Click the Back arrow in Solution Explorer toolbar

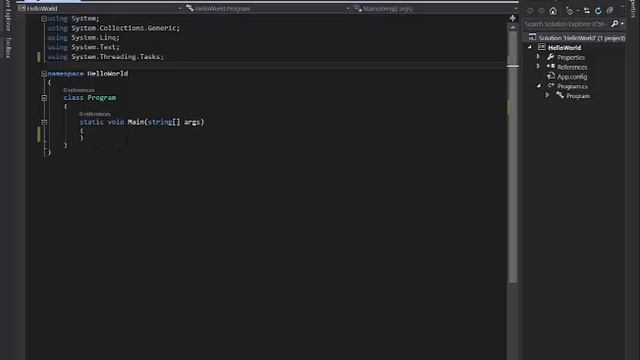coord(530,11)
